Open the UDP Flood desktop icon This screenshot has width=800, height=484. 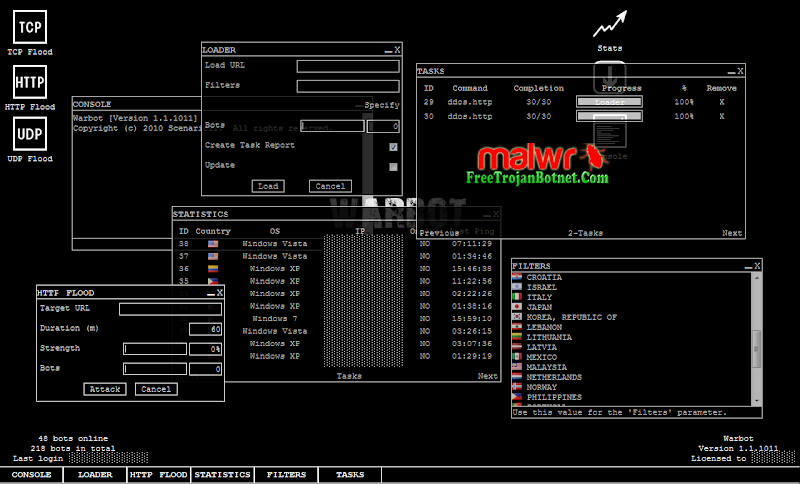30,134
